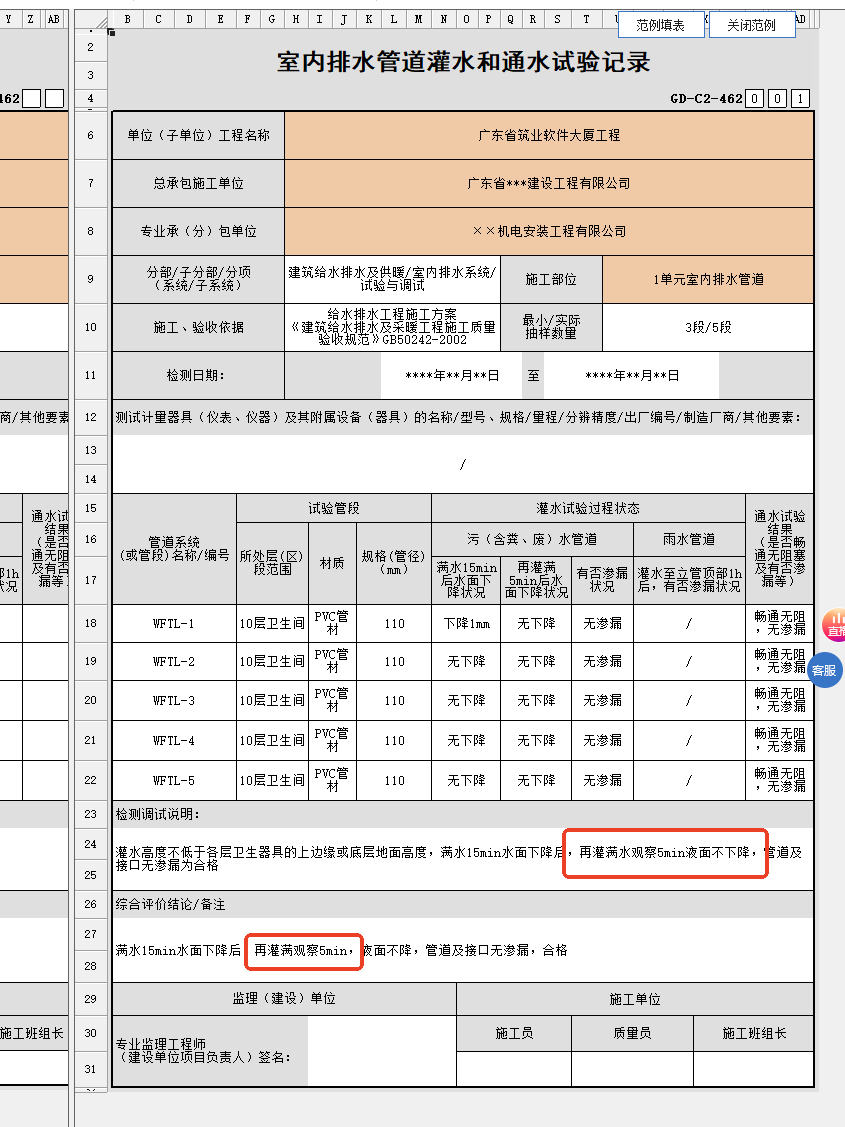Viewport: 845px width, 1127px height.
Task: Click the 1单元室内排水管道 construction part cell
Action: [x=708, y=279]
